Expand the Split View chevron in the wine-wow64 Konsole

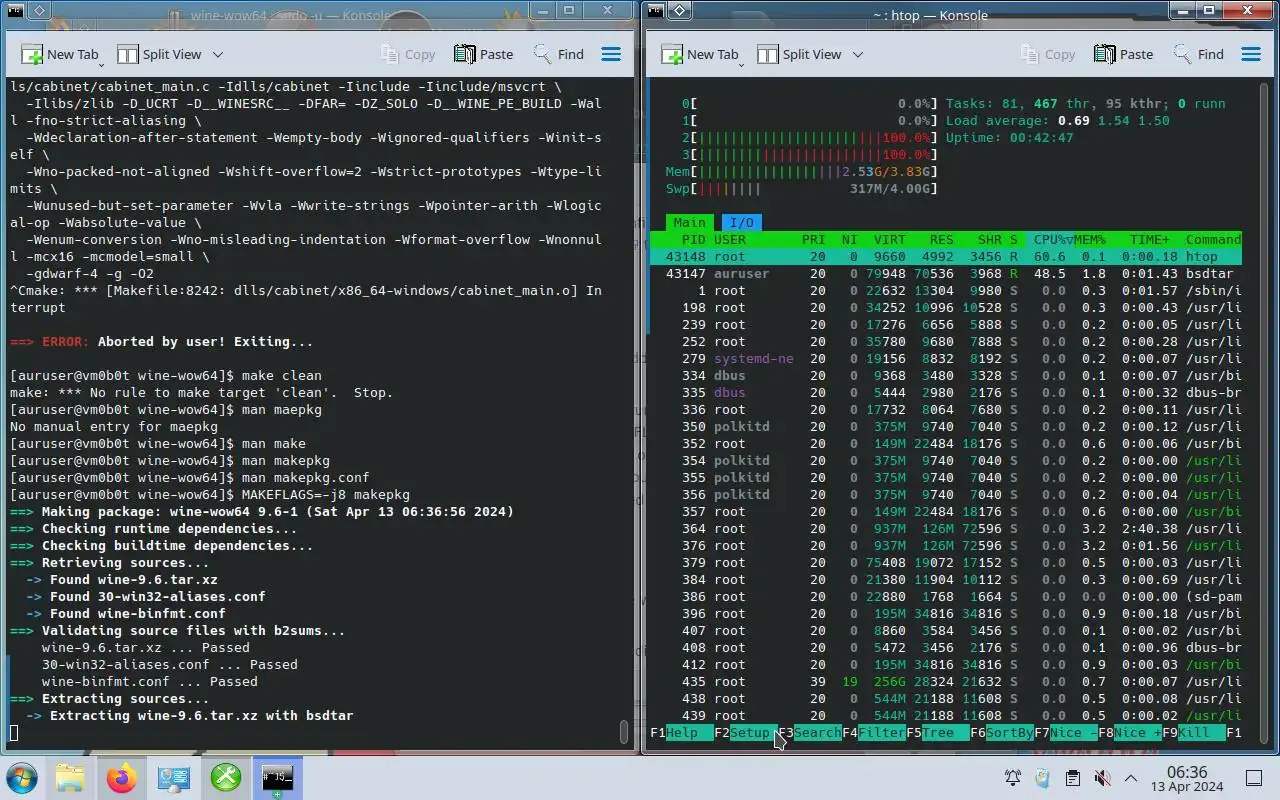click(x=217, y=54)
